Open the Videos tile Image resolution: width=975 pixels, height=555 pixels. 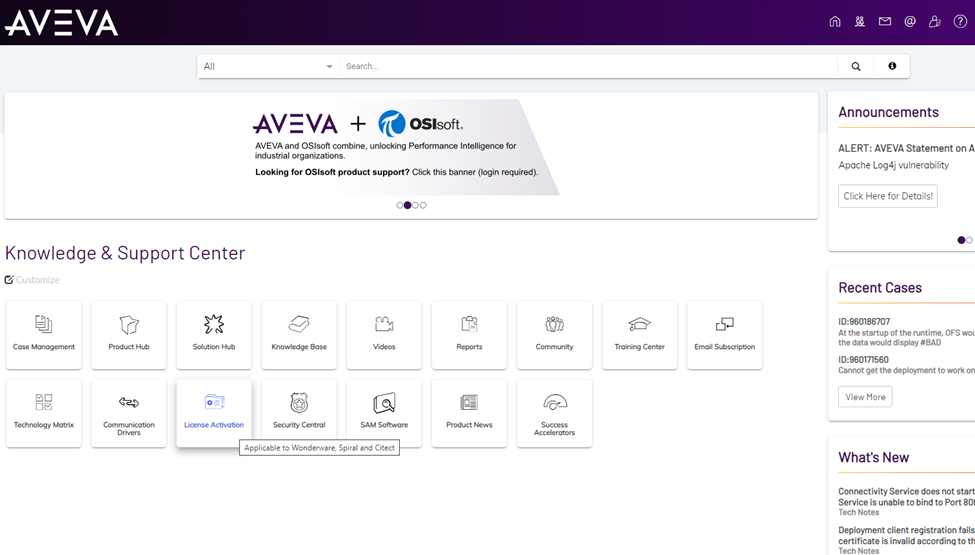[384, 335]
